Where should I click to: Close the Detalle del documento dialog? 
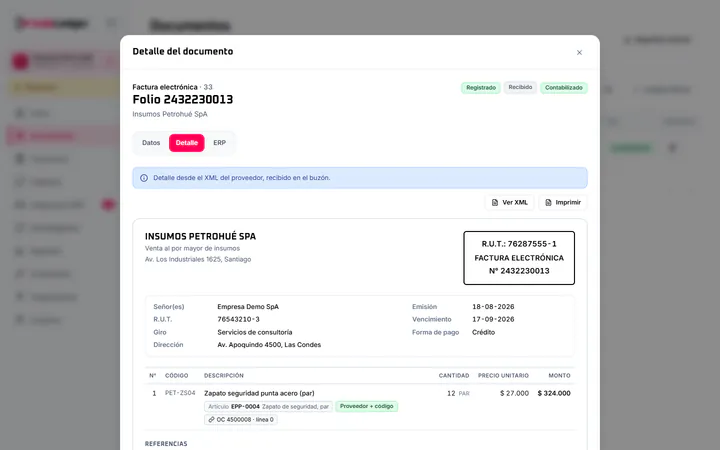pyautogui.click(x=579, y=52)
